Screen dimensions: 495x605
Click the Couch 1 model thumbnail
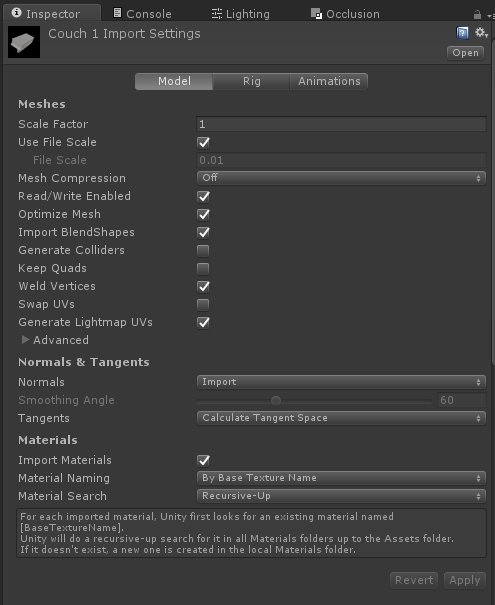(24, 42)
